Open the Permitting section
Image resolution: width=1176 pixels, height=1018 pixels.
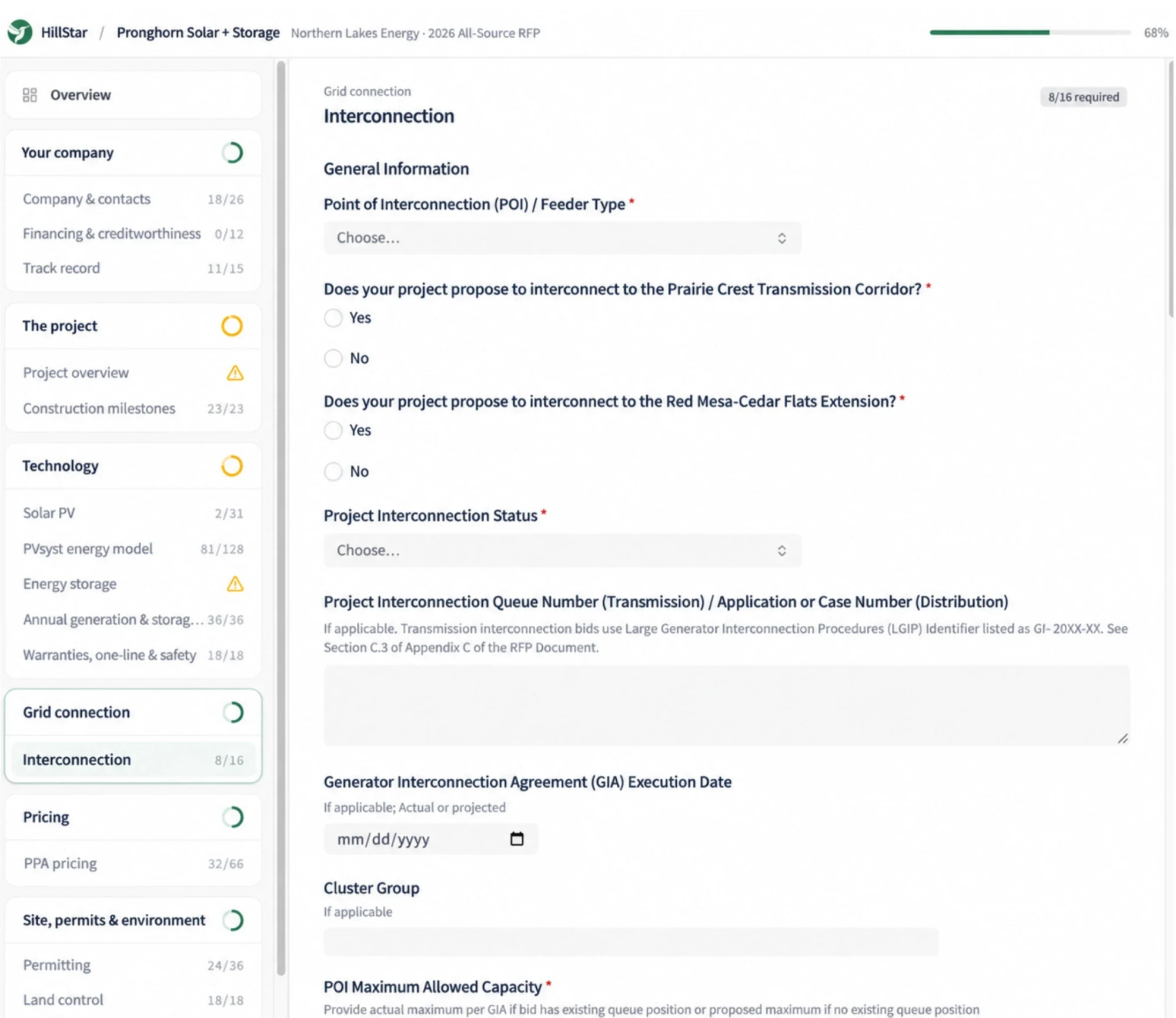[133, 964]
